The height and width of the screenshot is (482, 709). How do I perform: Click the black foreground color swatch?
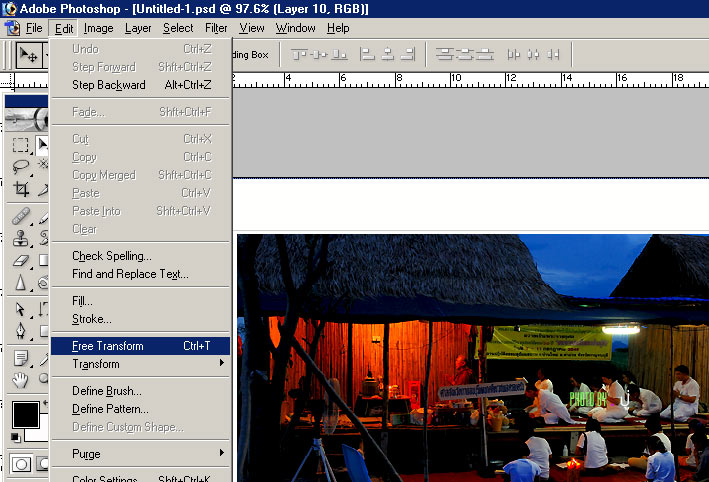pos(24,413)
